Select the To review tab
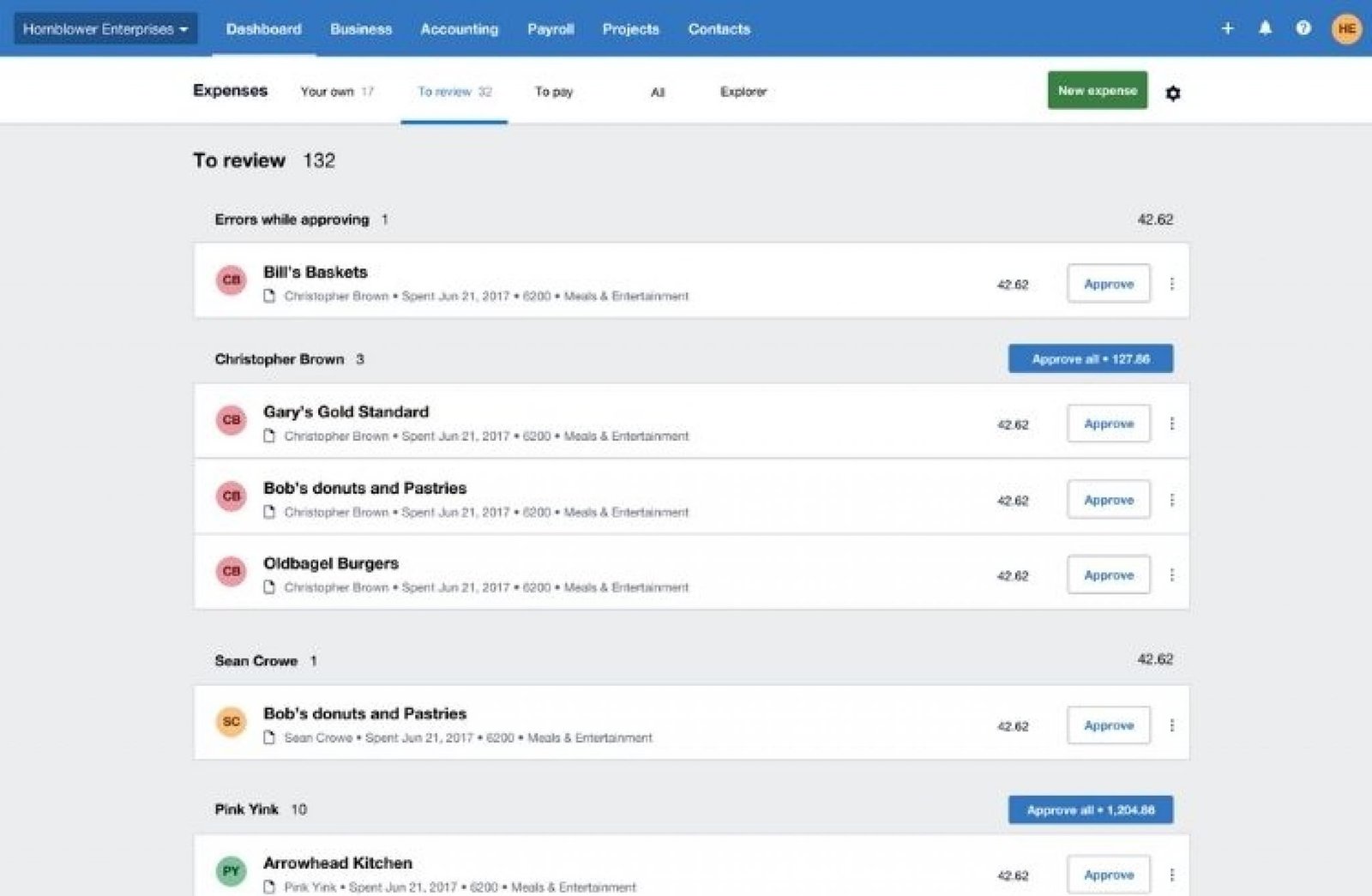1372x896 pixels. [x=454, y=92]
